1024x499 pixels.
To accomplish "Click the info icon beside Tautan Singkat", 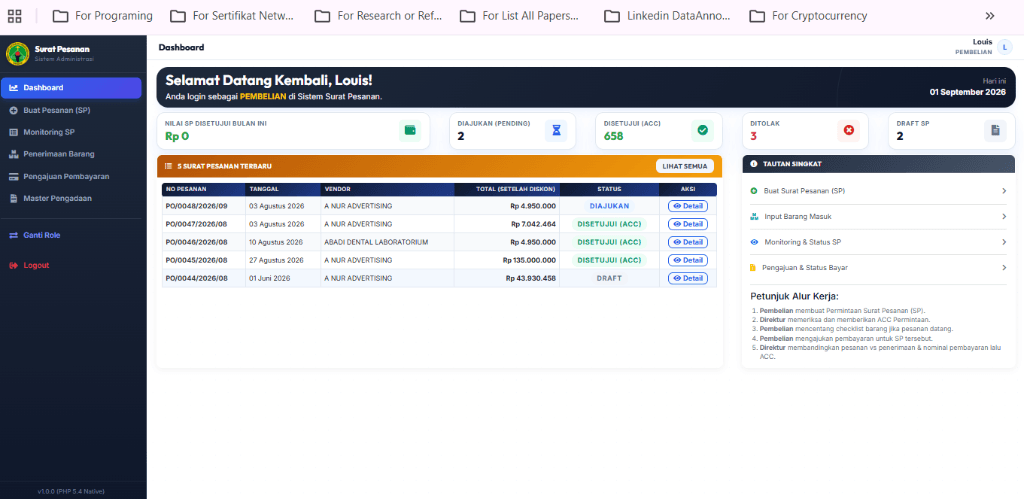I will 754,164.
